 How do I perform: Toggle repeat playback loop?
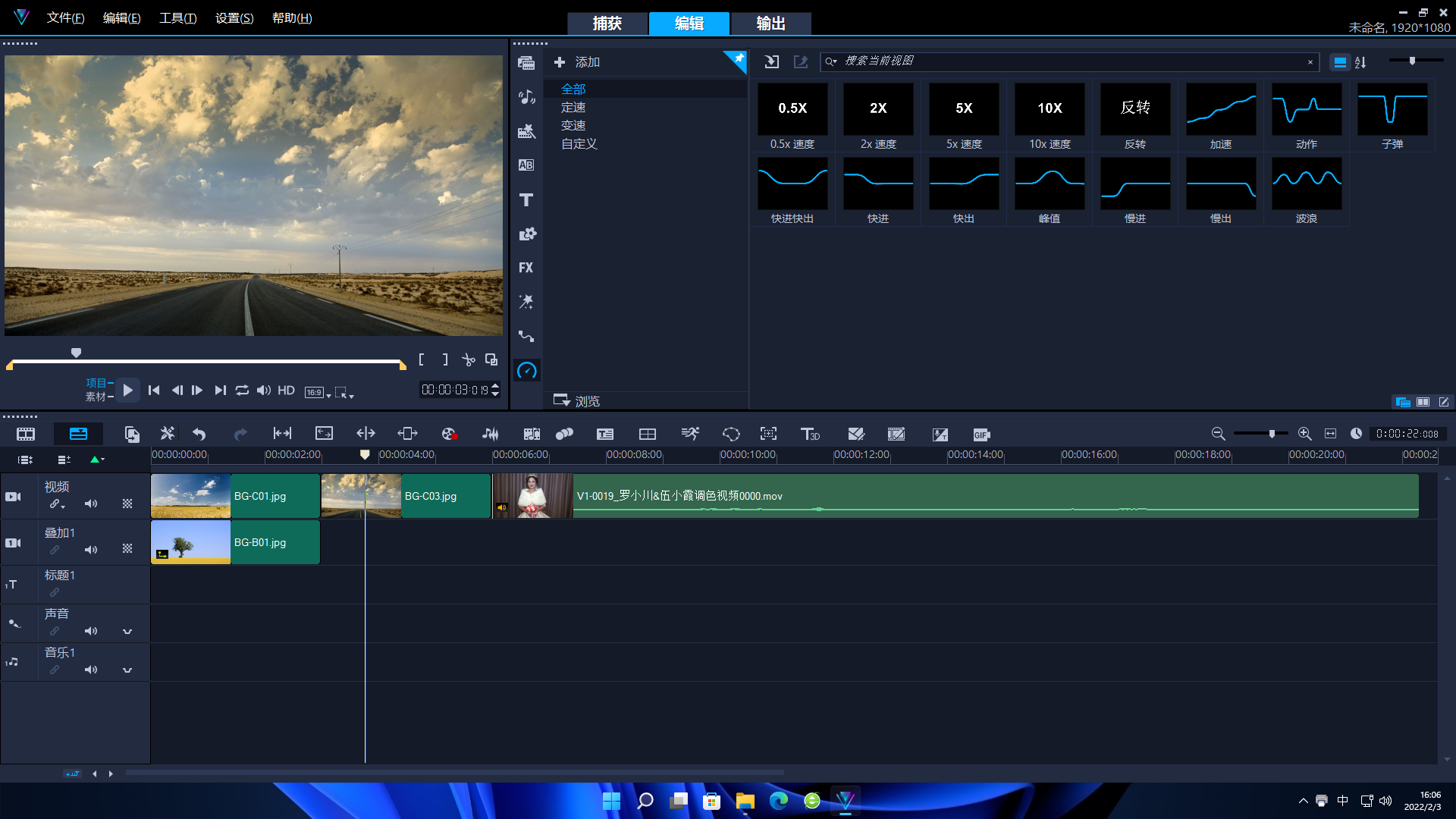(242, 391)
